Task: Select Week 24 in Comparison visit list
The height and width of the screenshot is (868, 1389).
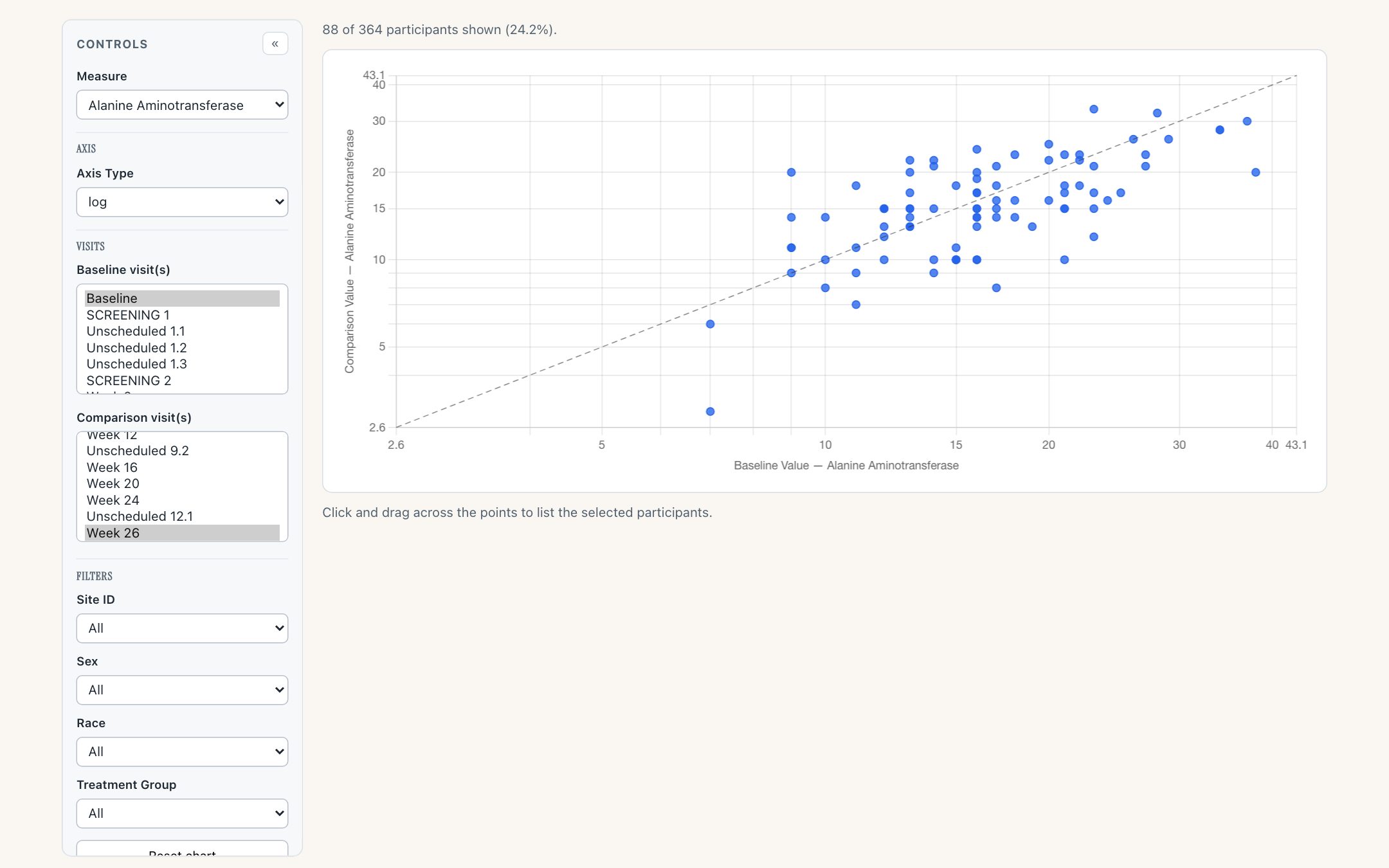Action: 182,500
